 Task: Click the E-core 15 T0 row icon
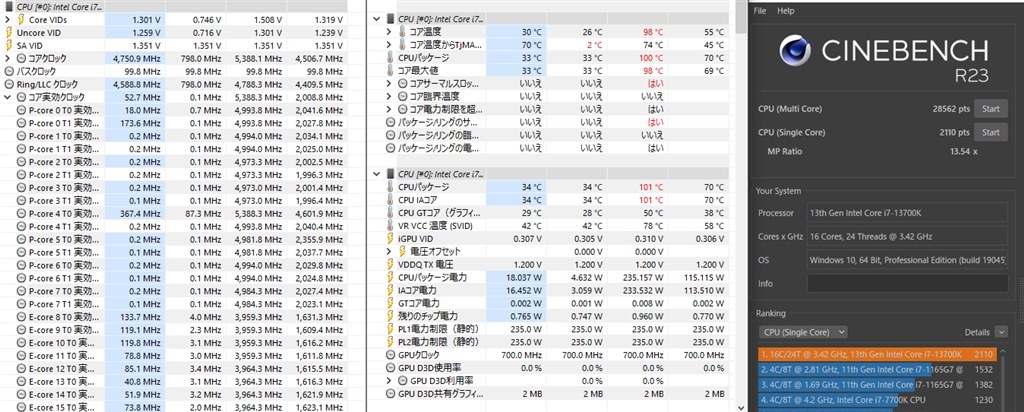[21, 407]
